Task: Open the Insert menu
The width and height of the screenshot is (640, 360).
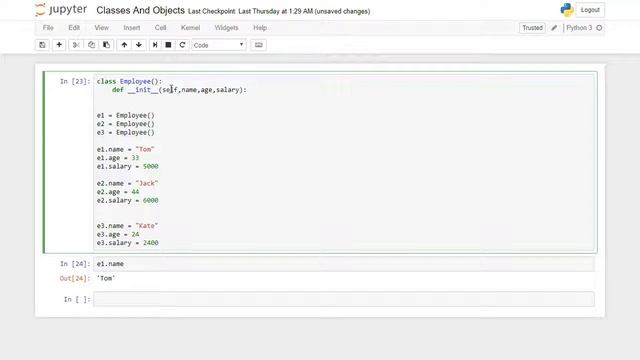Action: (x=131, y=28)
